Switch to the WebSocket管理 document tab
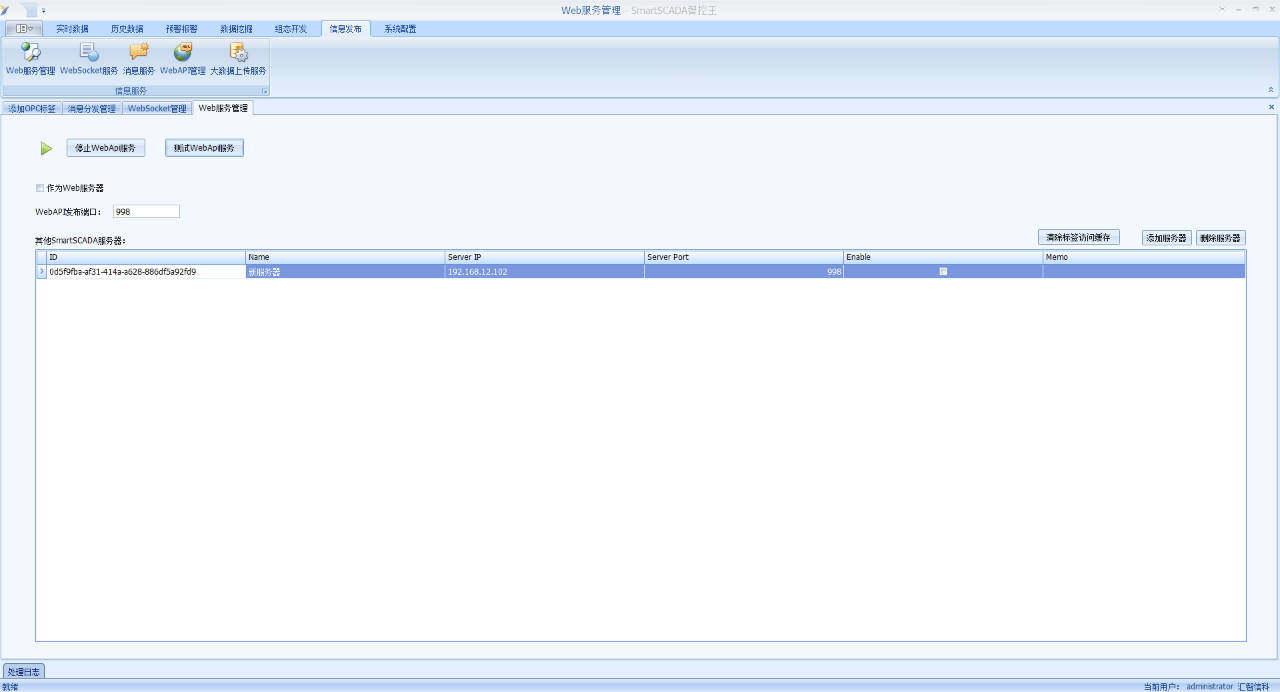The width and height of the screenshot is (1280, 692). (157, 108)
